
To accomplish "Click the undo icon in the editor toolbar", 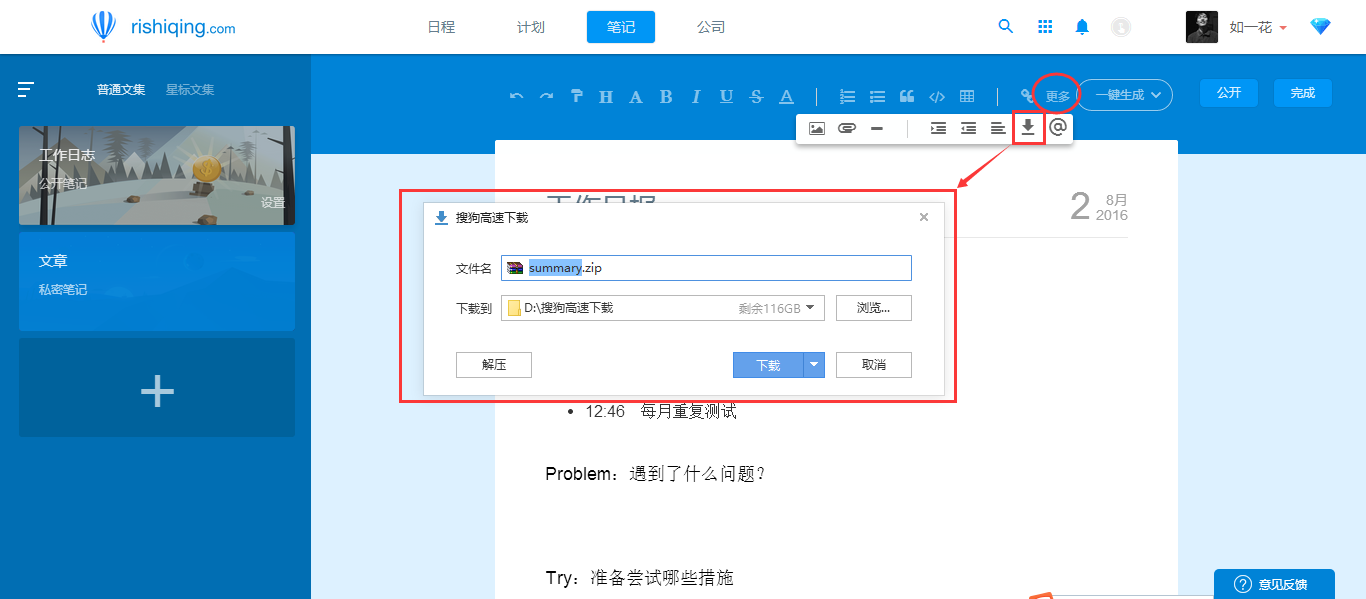I will click(517, 95).
